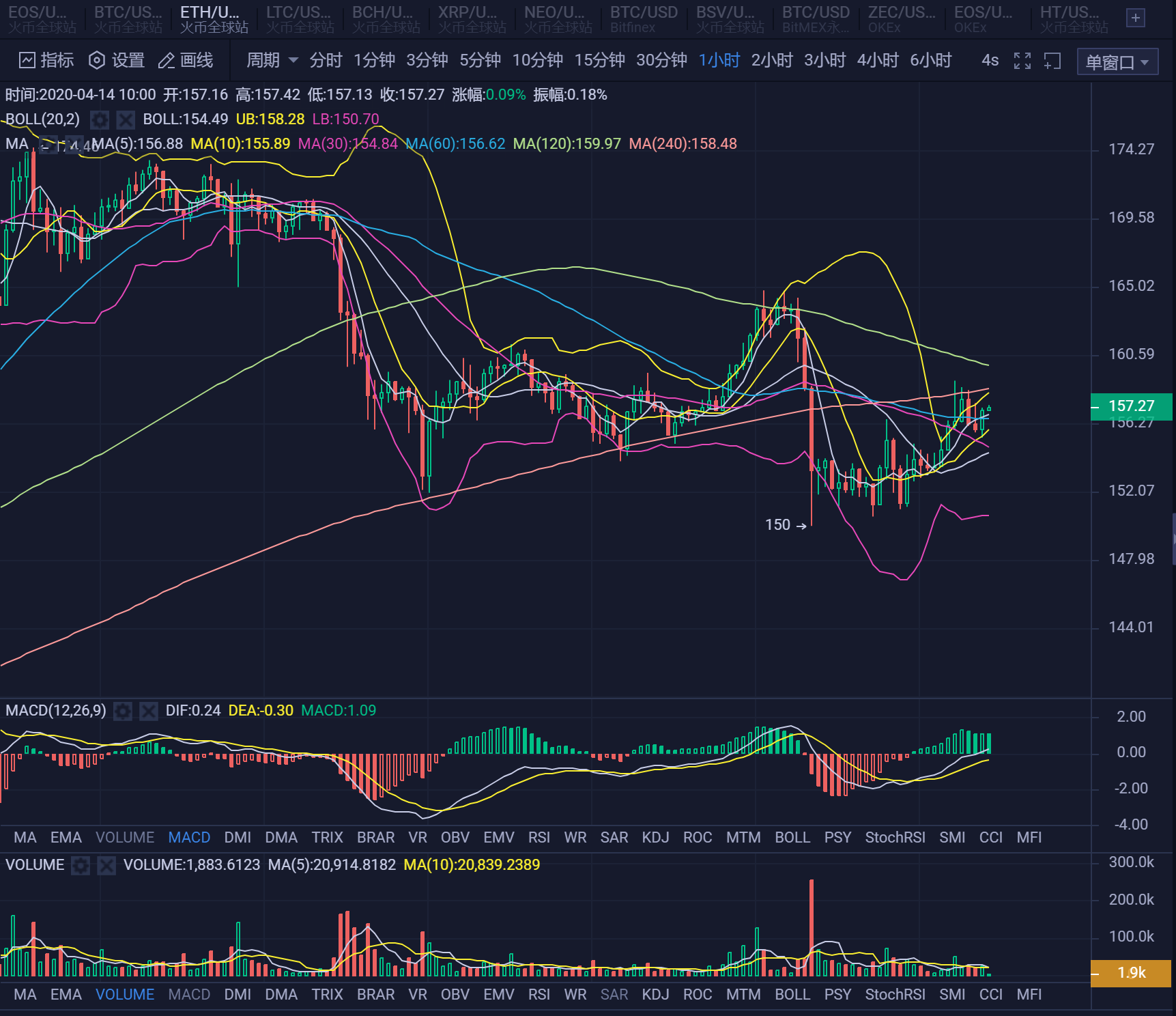Switch to the BTC/USD Bitfinex tab
The height and width of the screenshot is (1016, 1176).
(644, 18)
